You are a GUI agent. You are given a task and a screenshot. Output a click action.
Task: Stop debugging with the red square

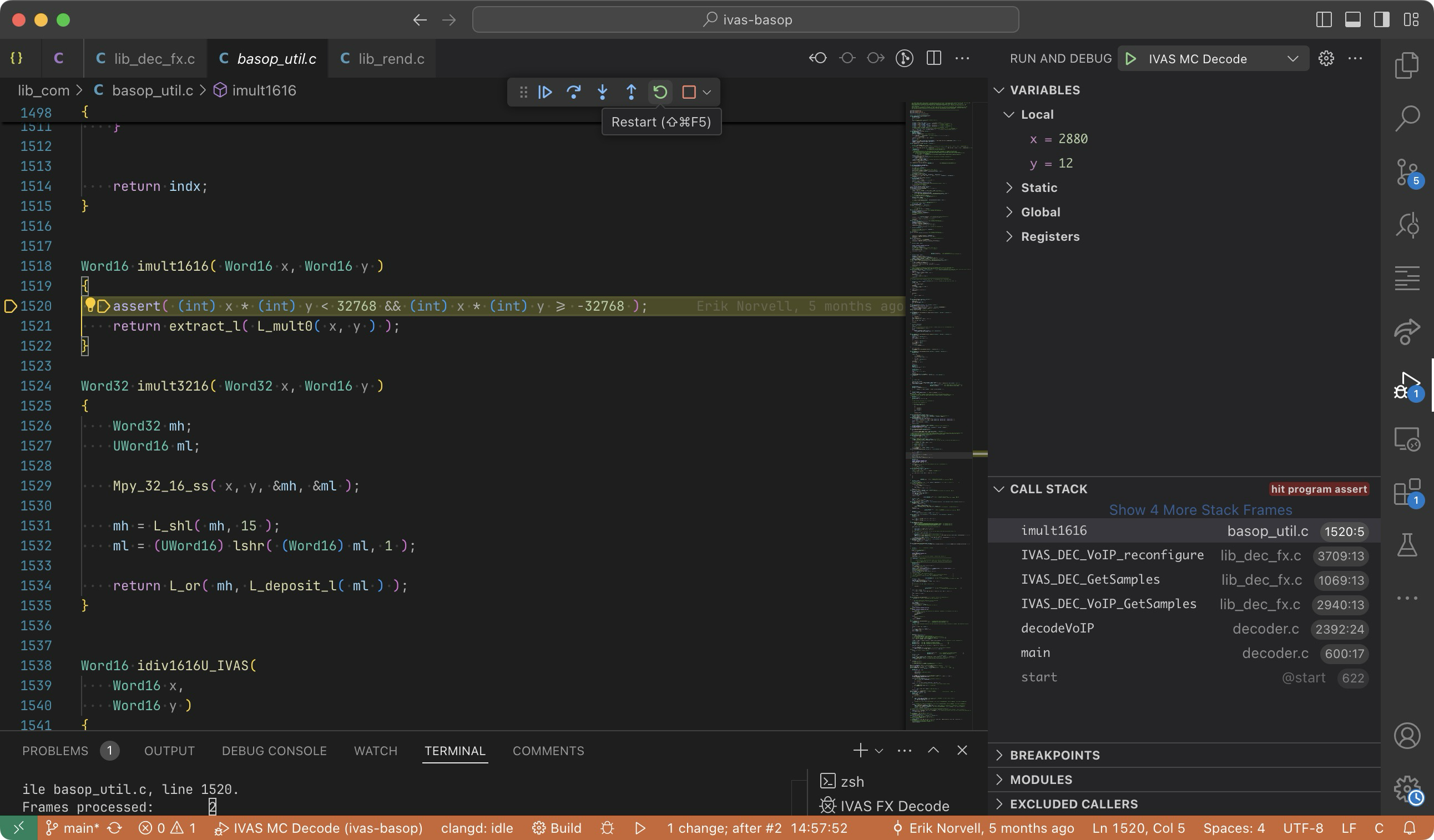689,92
